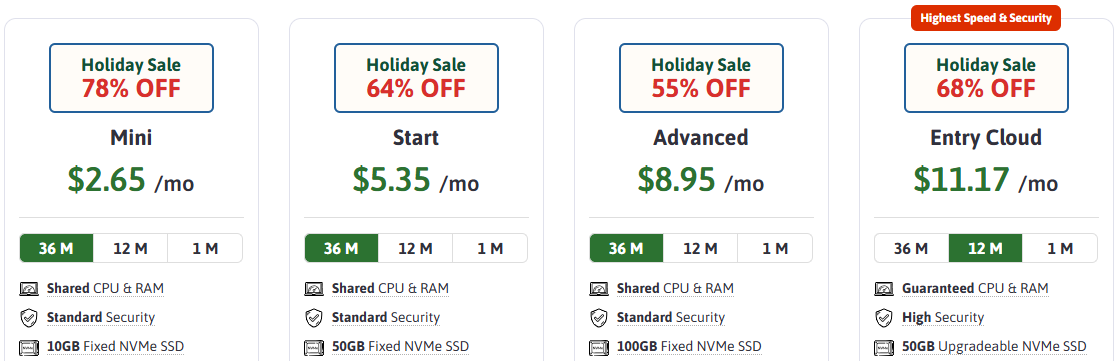Select 36 M term on Start plan

[341, 249]
